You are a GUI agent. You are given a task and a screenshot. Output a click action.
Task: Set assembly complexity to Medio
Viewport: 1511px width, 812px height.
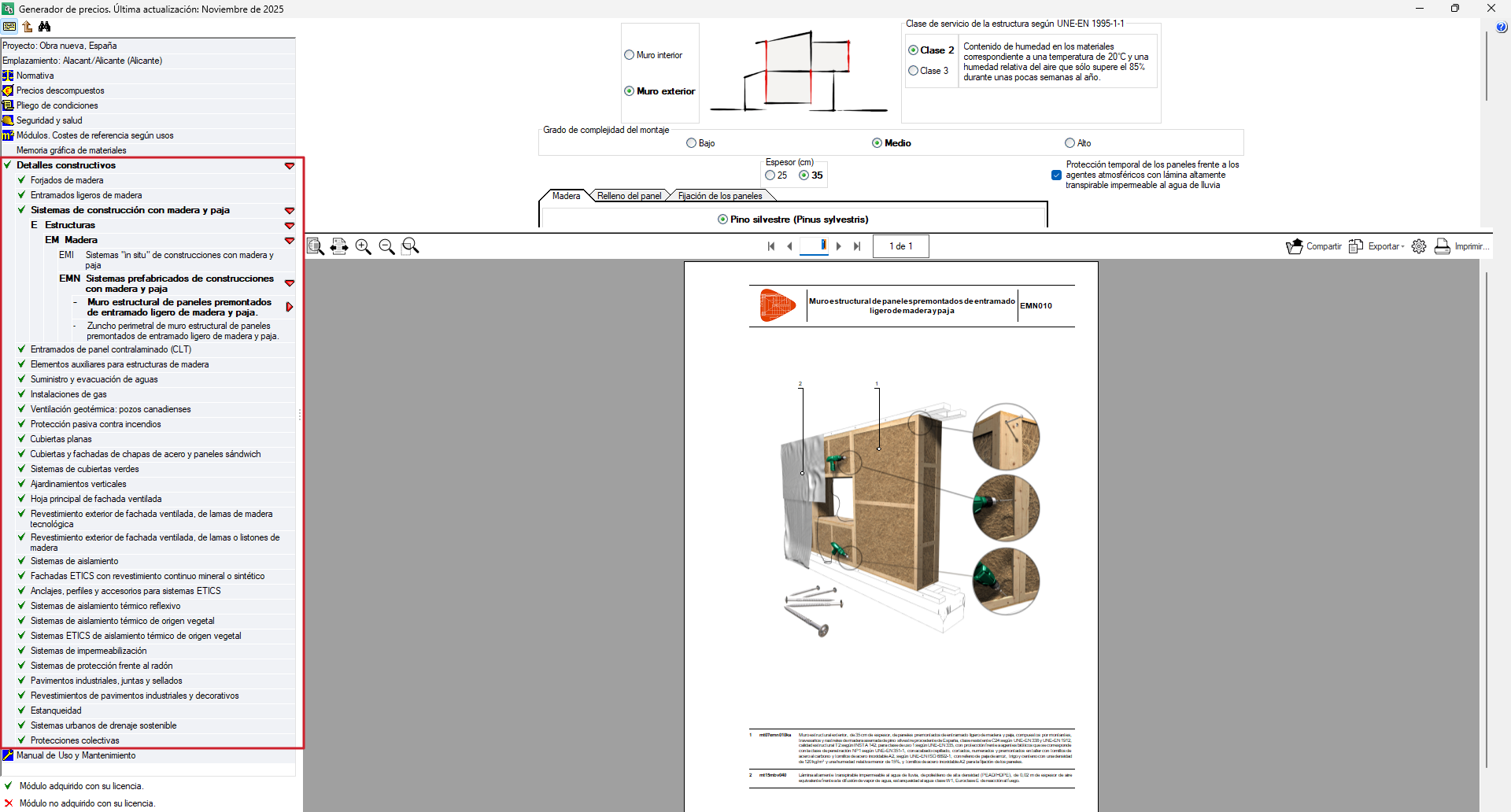pos(877,143)
